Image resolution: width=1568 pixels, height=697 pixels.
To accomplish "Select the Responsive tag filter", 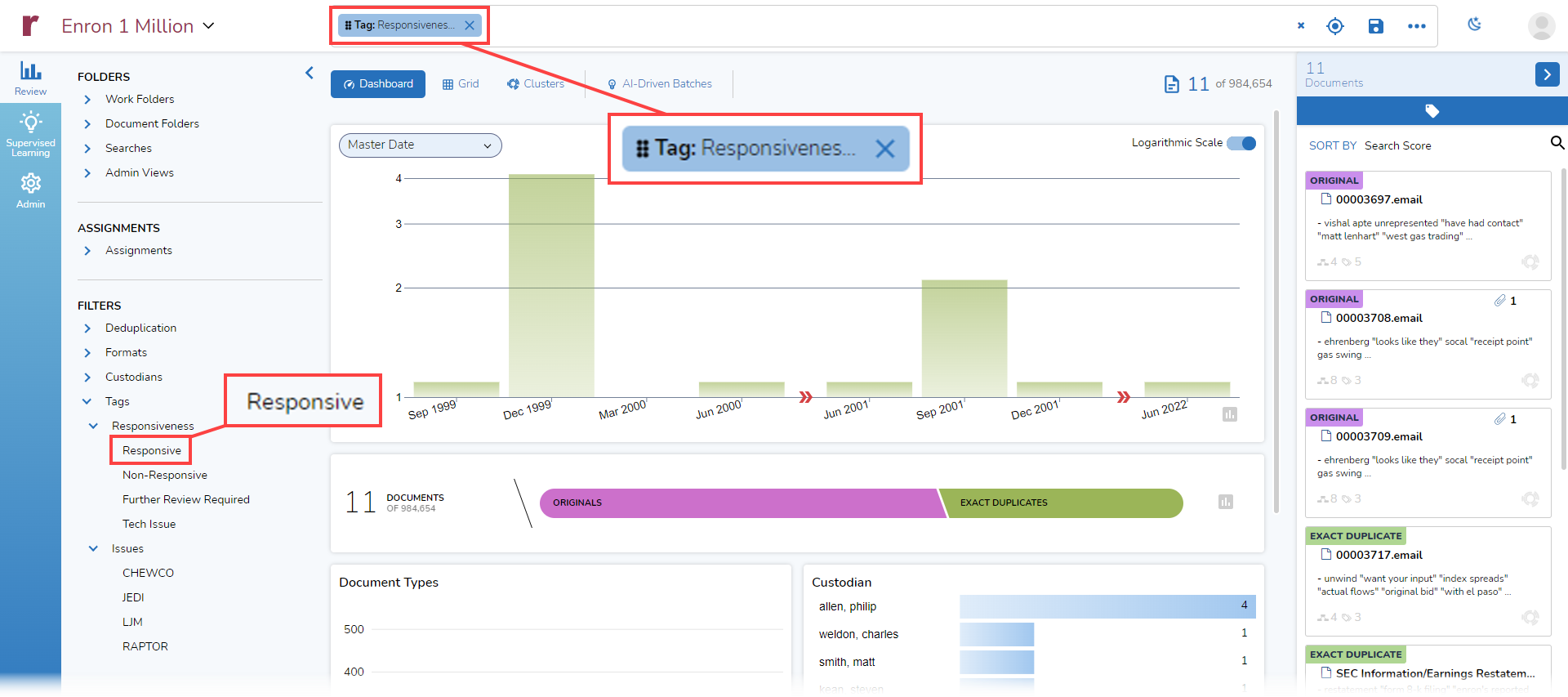I will coord(152,450).
